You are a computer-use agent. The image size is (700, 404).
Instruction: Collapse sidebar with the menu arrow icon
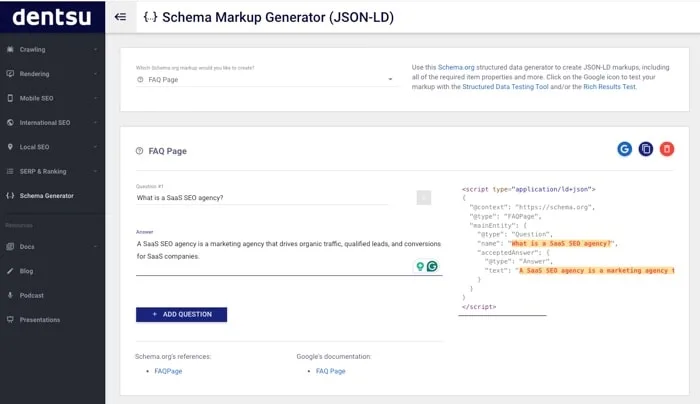[120, 17]
